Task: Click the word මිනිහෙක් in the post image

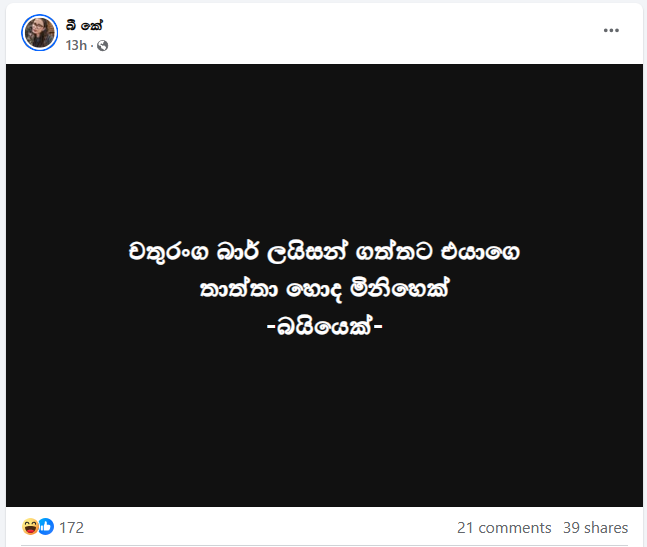Action: point(399,288)
